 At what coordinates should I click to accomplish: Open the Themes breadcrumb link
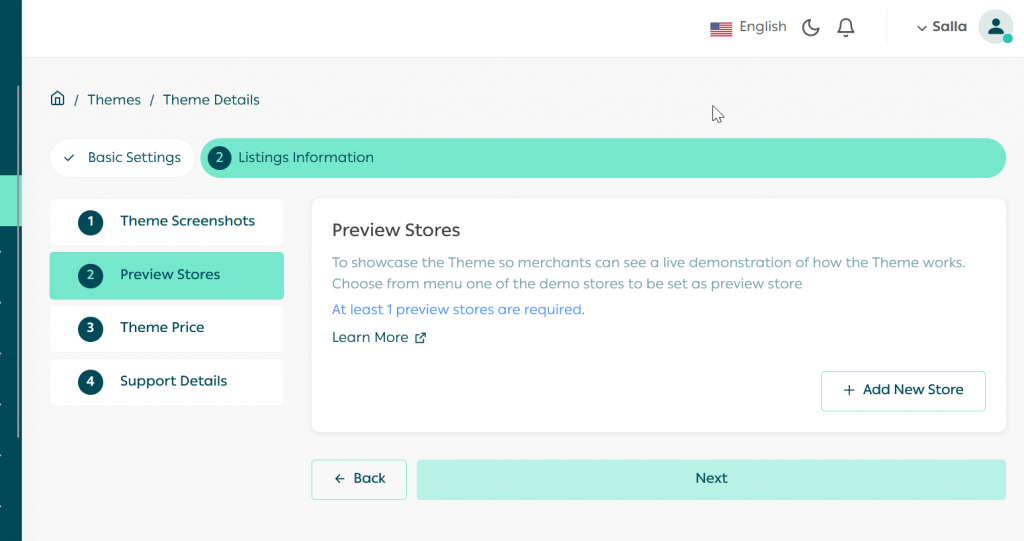(114, 100)
